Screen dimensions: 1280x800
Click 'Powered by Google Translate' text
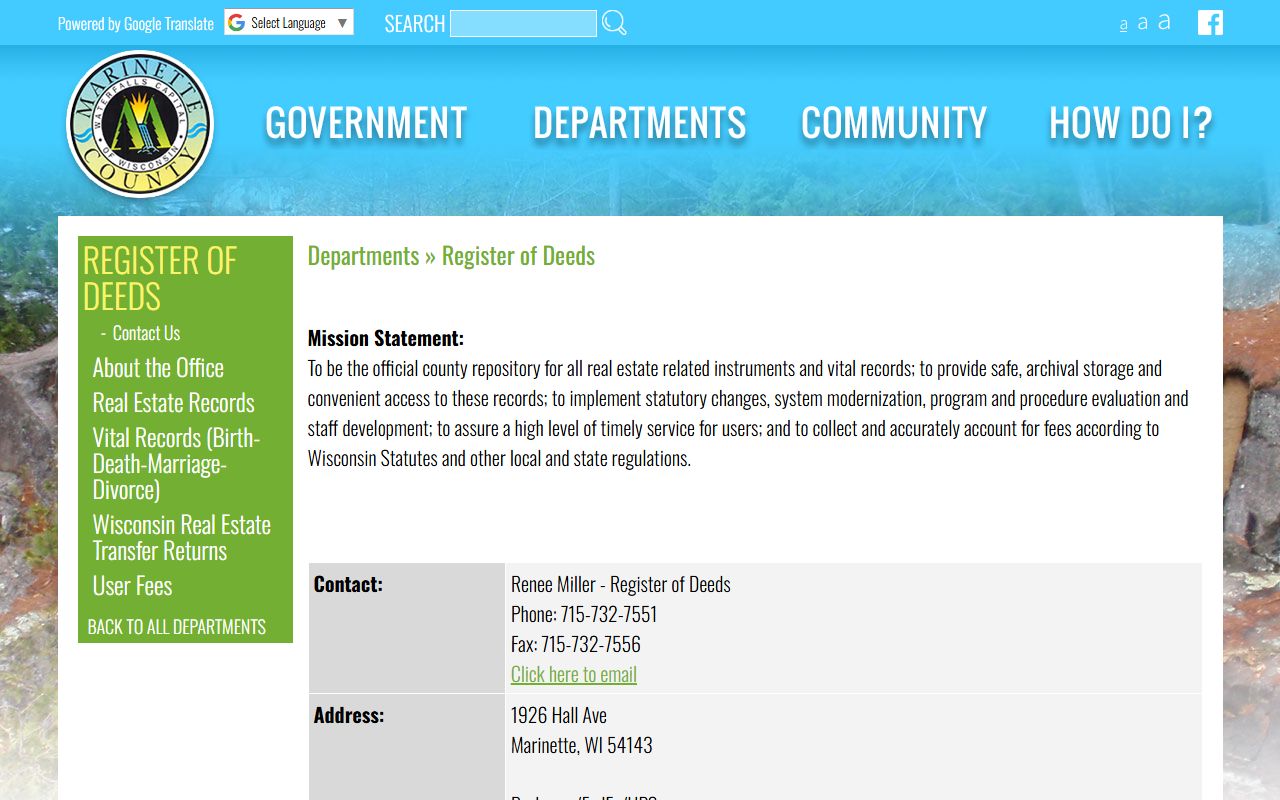[x=136, y=23]
